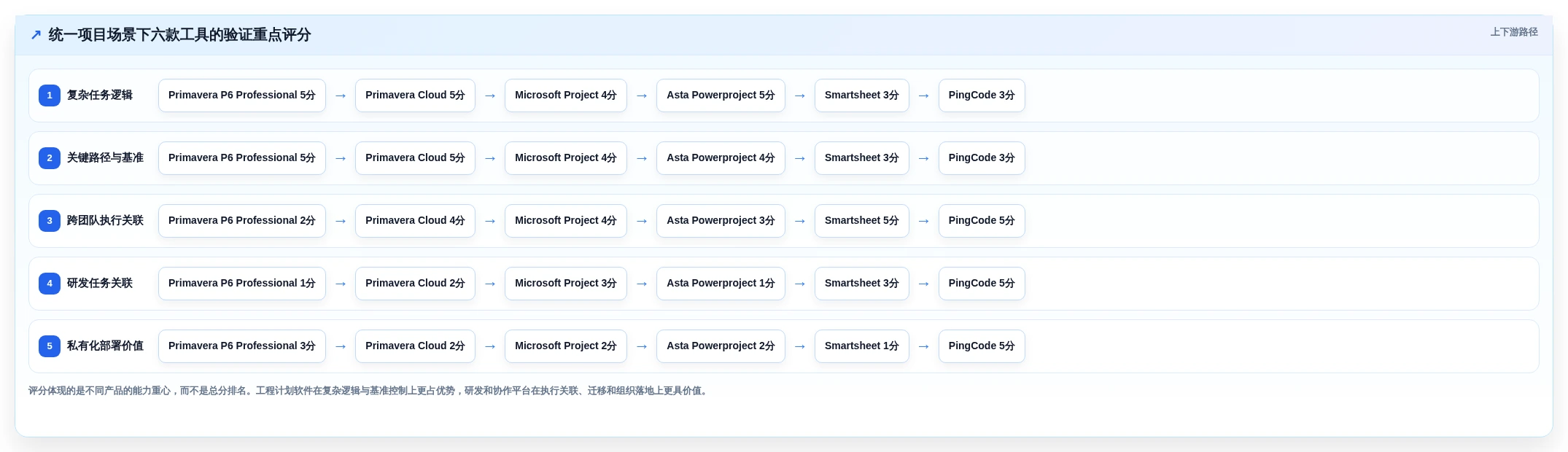
Task: Click PingCode 5分 in 研发任务关联 row
Action: click(x=982, y=284)
